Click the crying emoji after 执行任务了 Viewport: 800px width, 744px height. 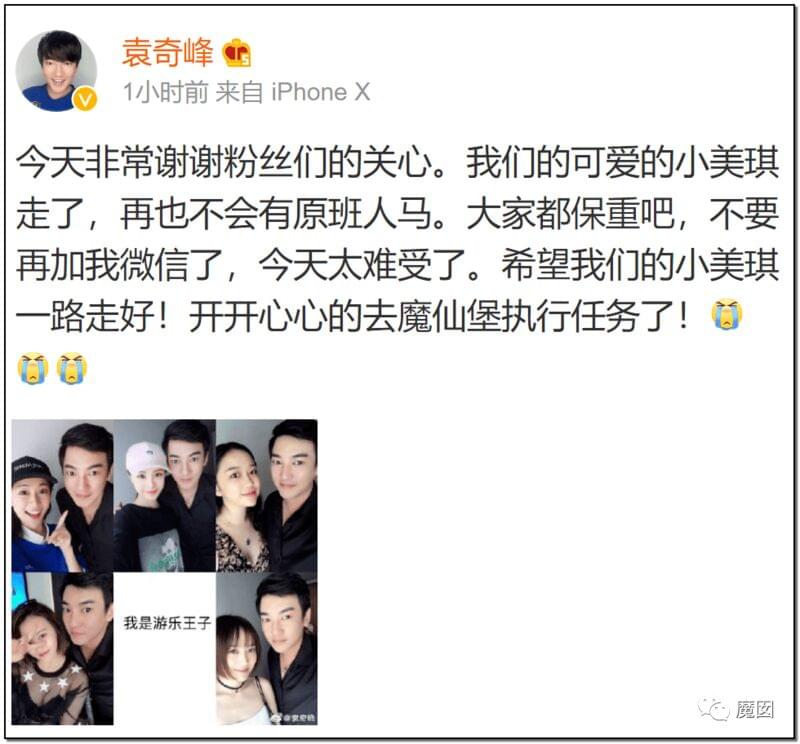[x=727, y=313]
